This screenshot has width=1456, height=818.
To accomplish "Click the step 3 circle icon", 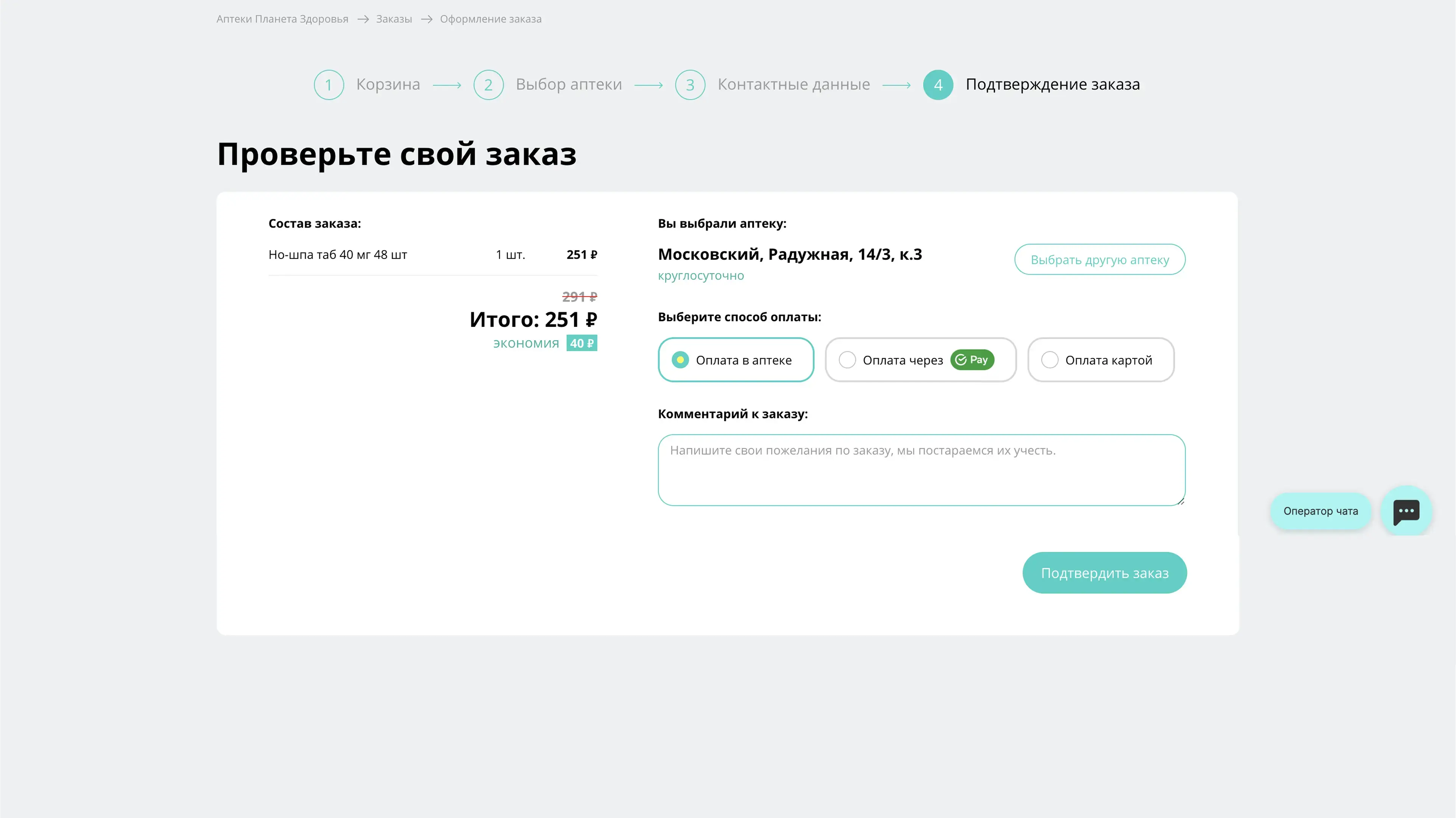I will click(689, 85).
